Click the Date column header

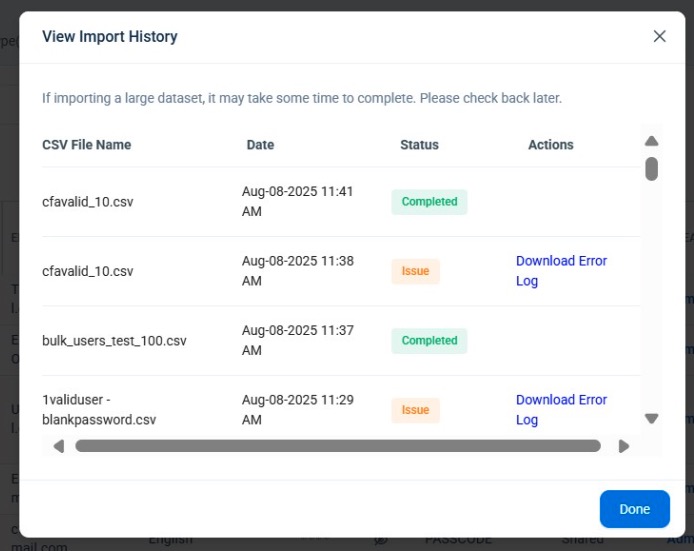[x=260, y=145]
